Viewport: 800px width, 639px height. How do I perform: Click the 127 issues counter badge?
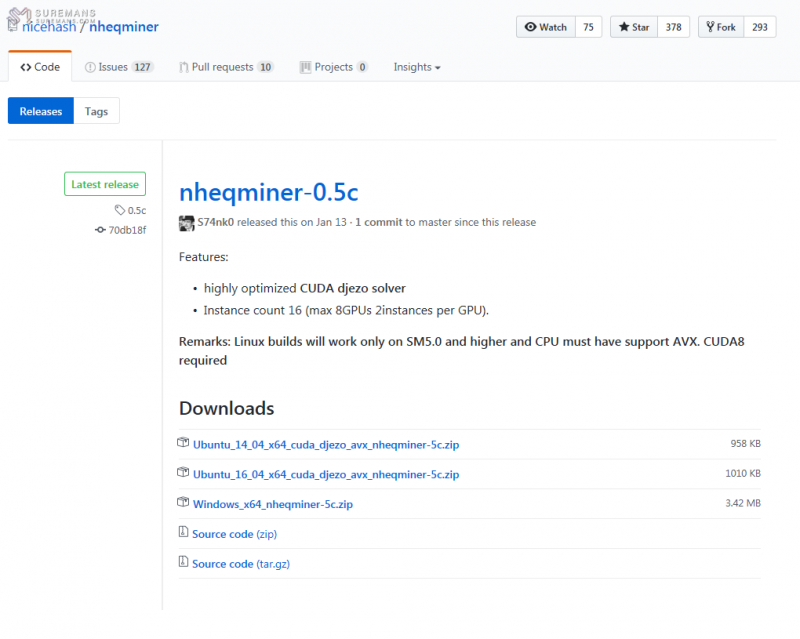(142, 67)
